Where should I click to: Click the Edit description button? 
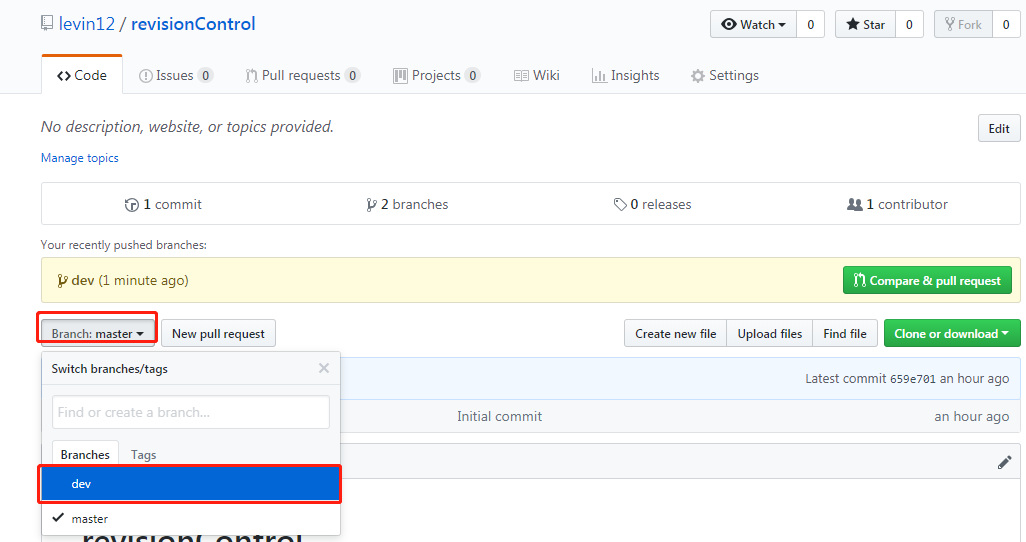pyautogui.click(x=999, y=128)
